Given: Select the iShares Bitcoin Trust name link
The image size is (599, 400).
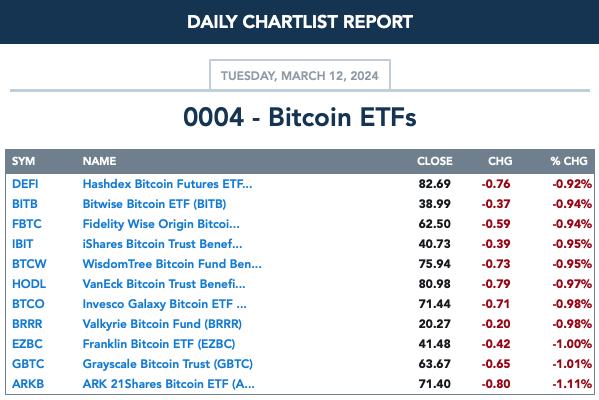Looking at the screenshot, I should tap(162, 244).
